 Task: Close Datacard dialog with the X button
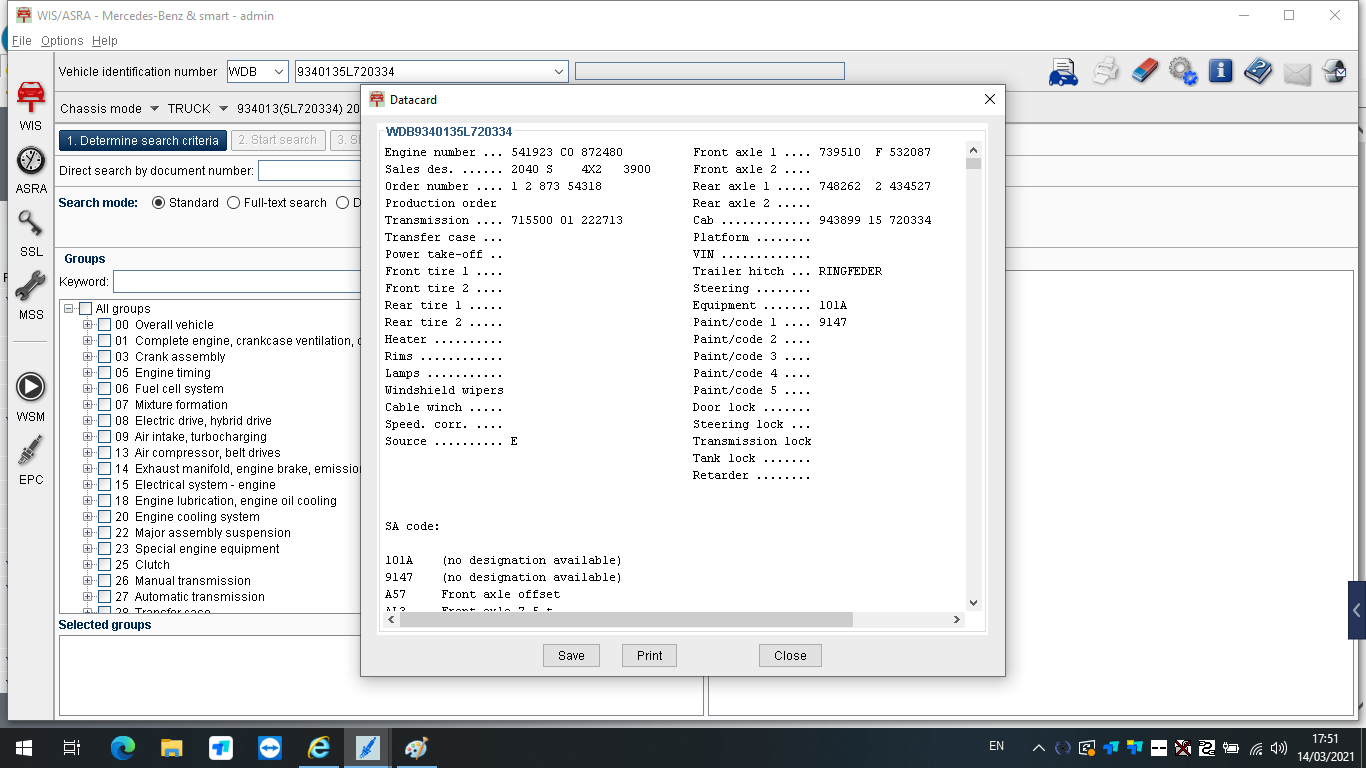[990, 99]
